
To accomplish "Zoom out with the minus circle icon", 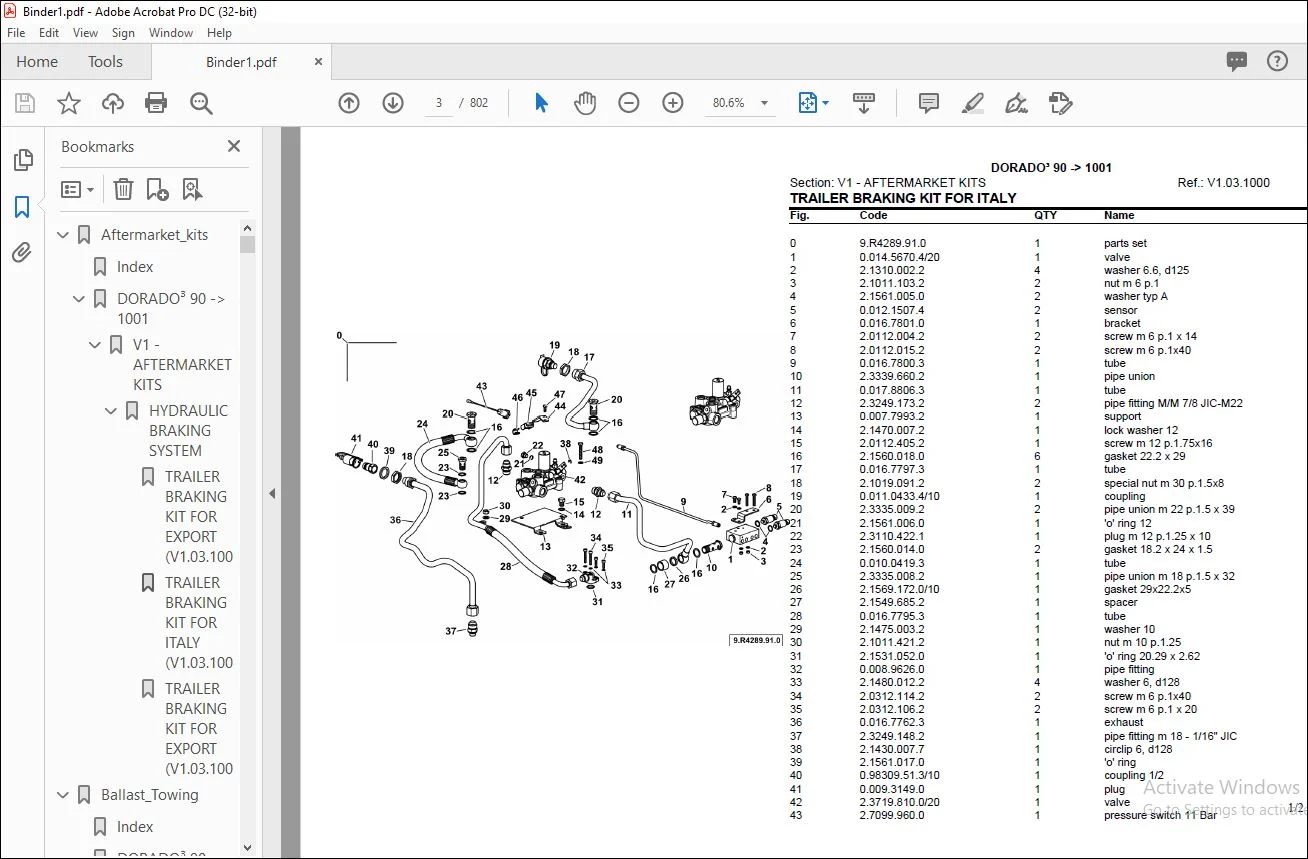I will [x=629, y=103].
